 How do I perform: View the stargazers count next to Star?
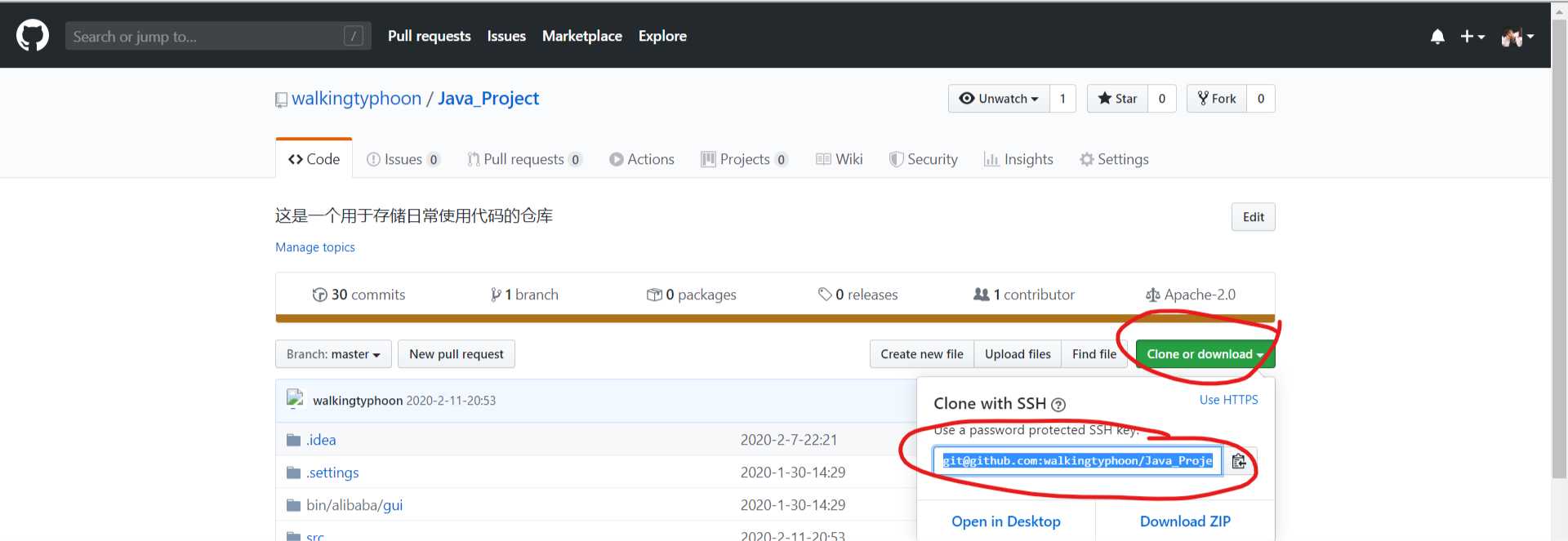pos(1161,99)
